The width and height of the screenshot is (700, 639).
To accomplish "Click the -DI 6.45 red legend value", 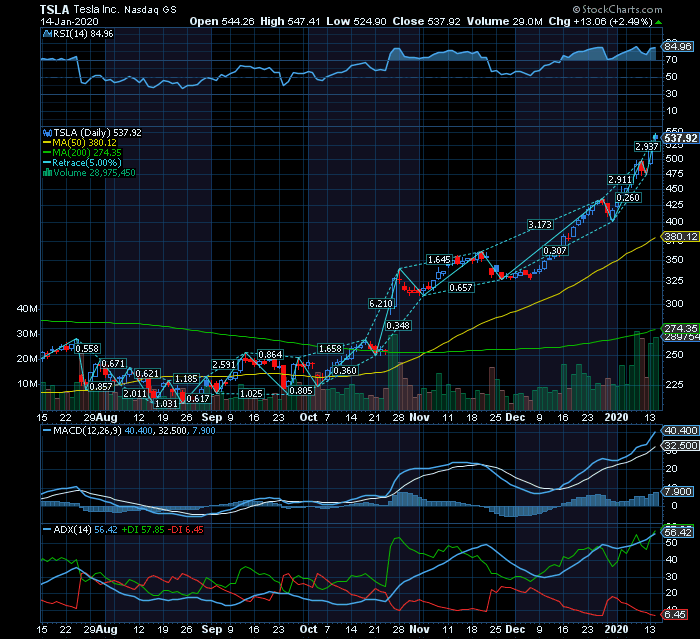I will 186,530.
